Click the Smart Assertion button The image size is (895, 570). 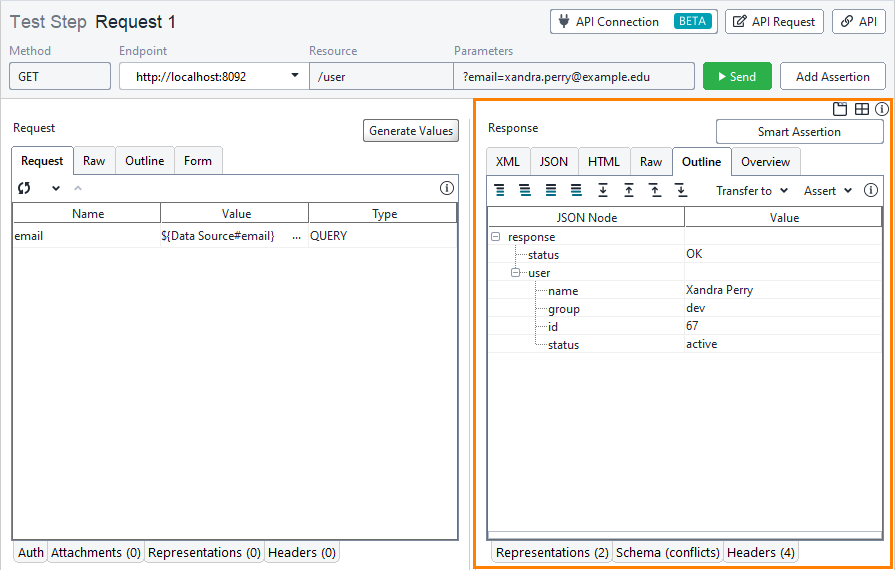click(x=799, y=131)
